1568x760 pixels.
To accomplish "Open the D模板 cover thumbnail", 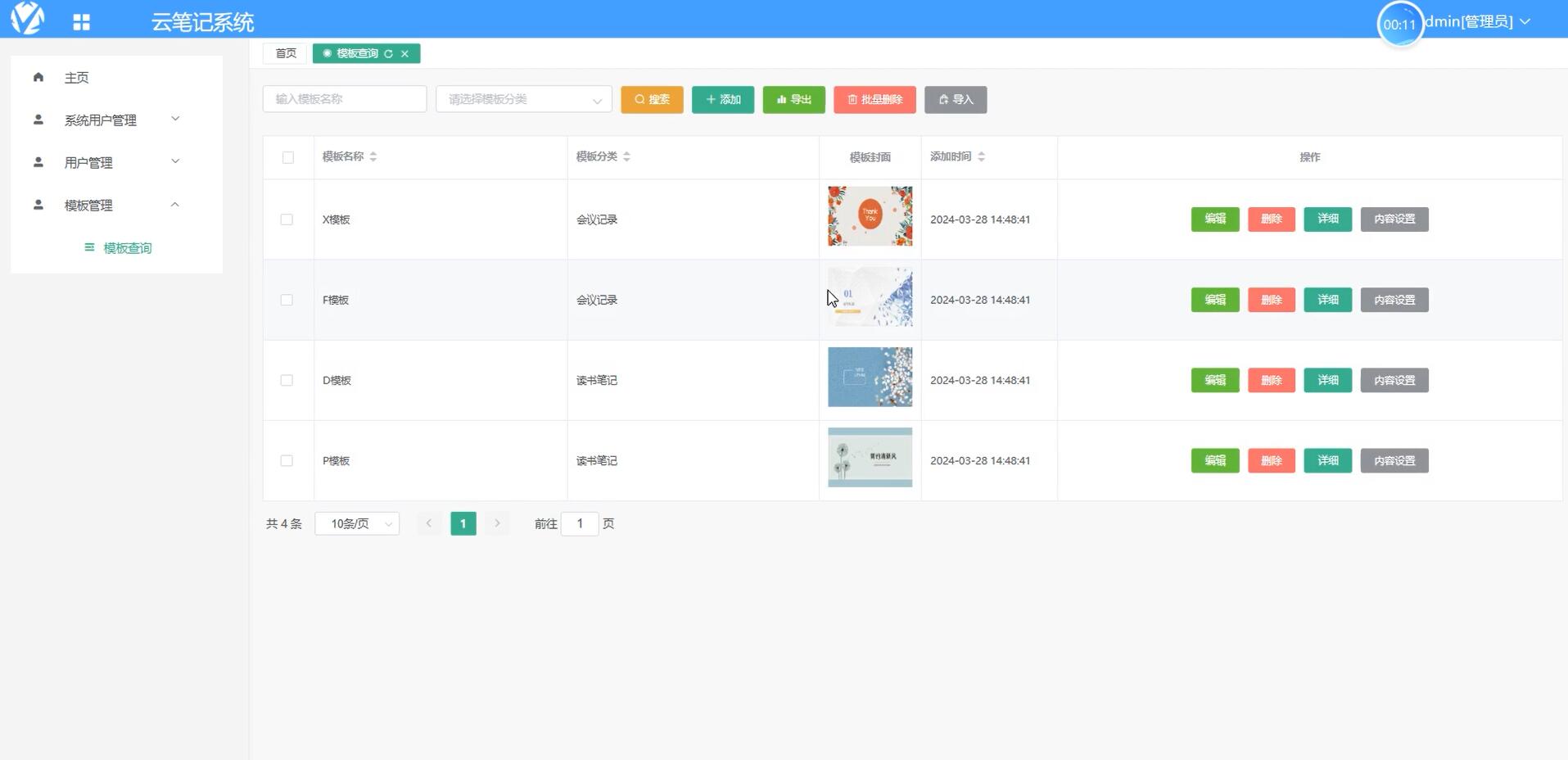I will tap(870, 377).
